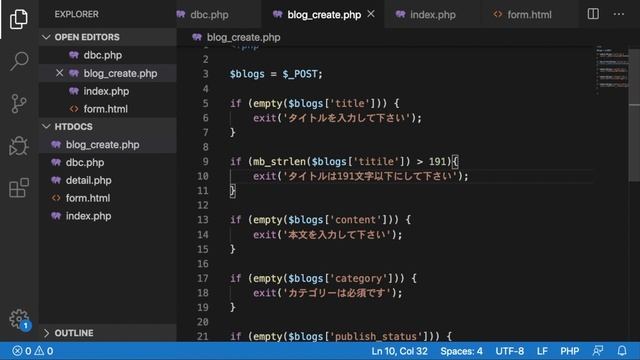Click blog_create.php in the breadcrumb
Viewport: 640px width, 360px height.
pyautogui.click(x=243, y=37)
